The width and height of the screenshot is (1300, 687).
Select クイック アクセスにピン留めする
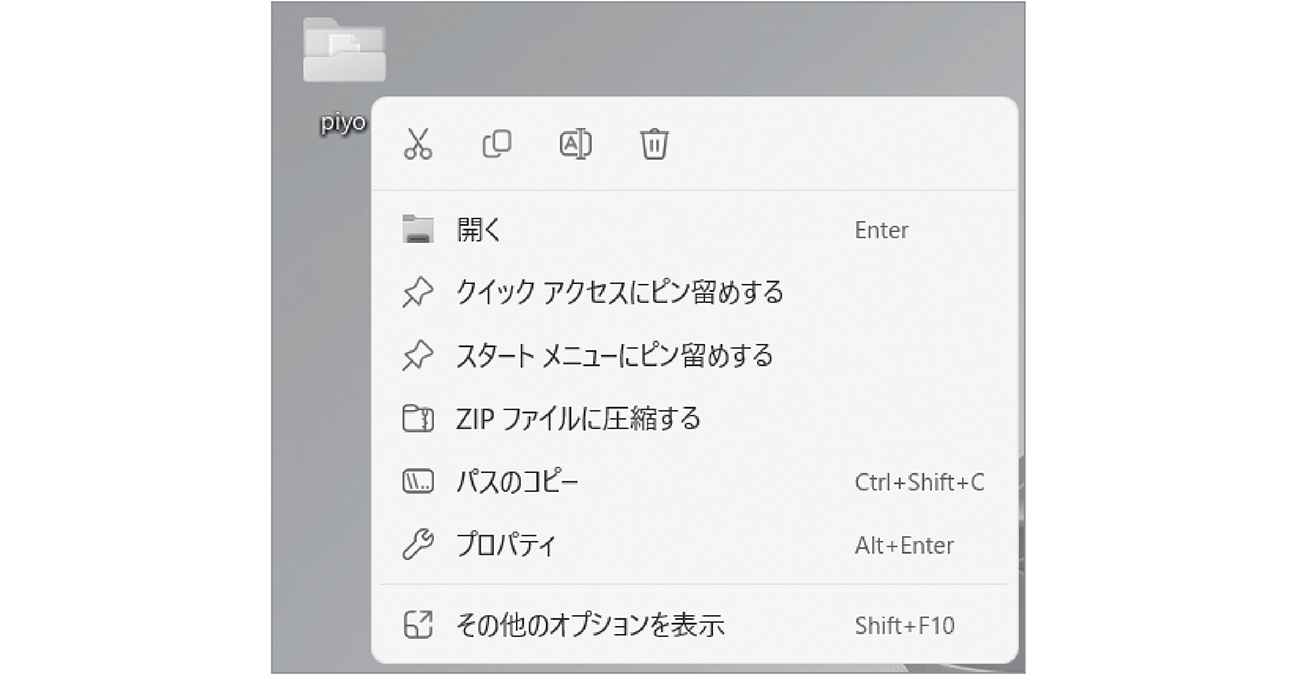(x=695, y=292)
